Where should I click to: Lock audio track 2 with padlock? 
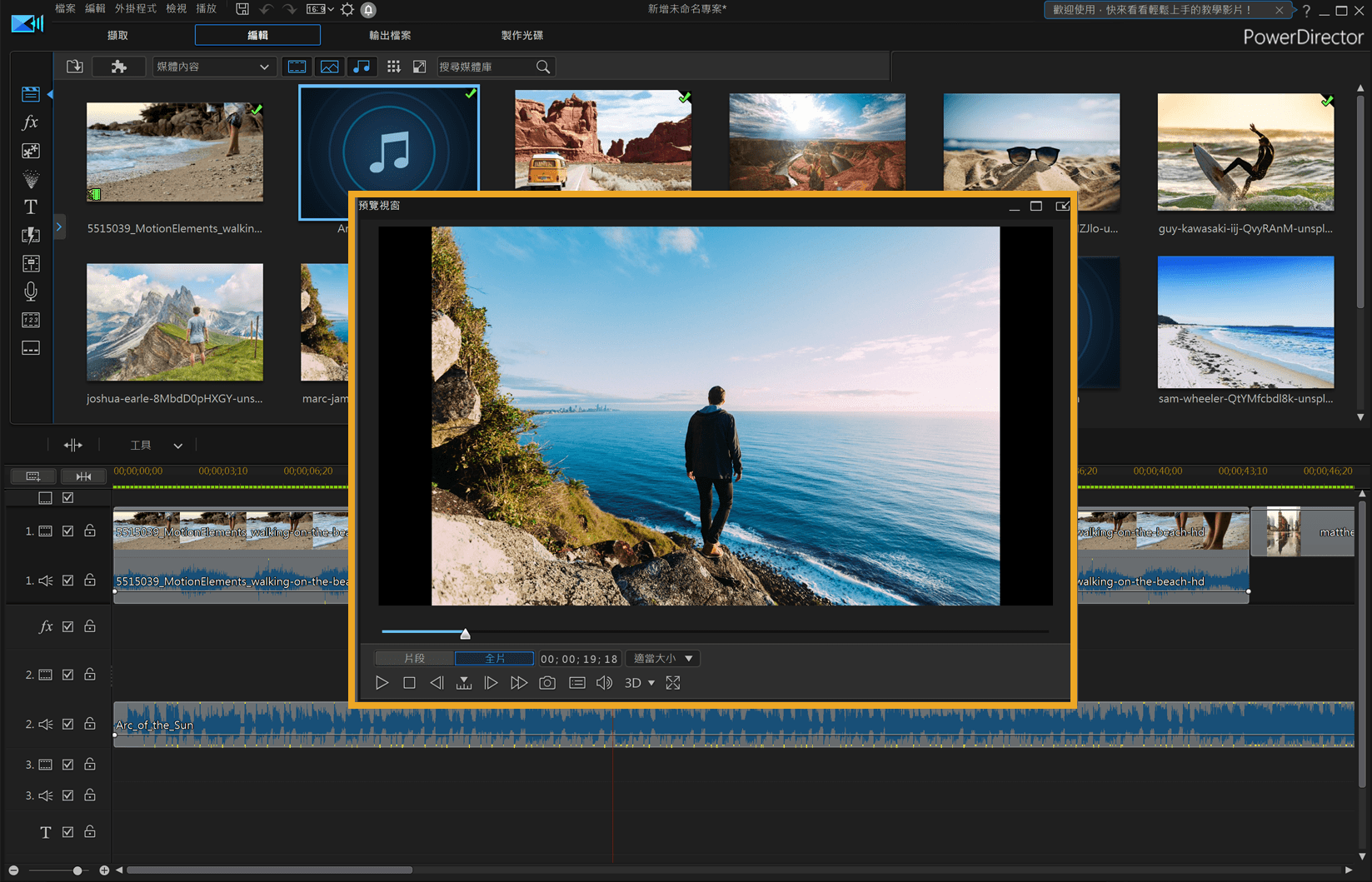[90, 724]
